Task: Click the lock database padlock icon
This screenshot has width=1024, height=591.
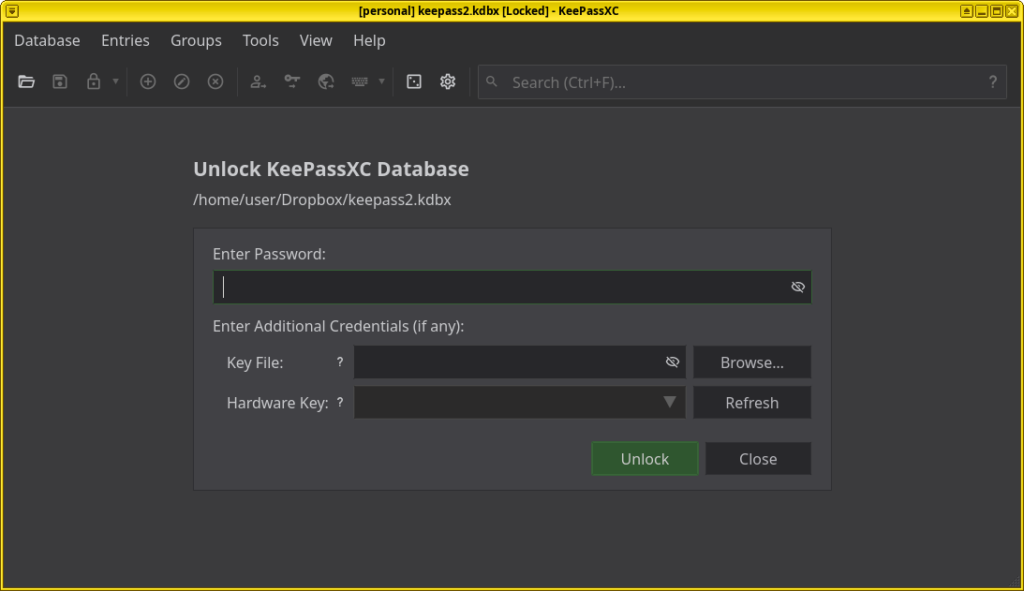Action: coord(93,82)
